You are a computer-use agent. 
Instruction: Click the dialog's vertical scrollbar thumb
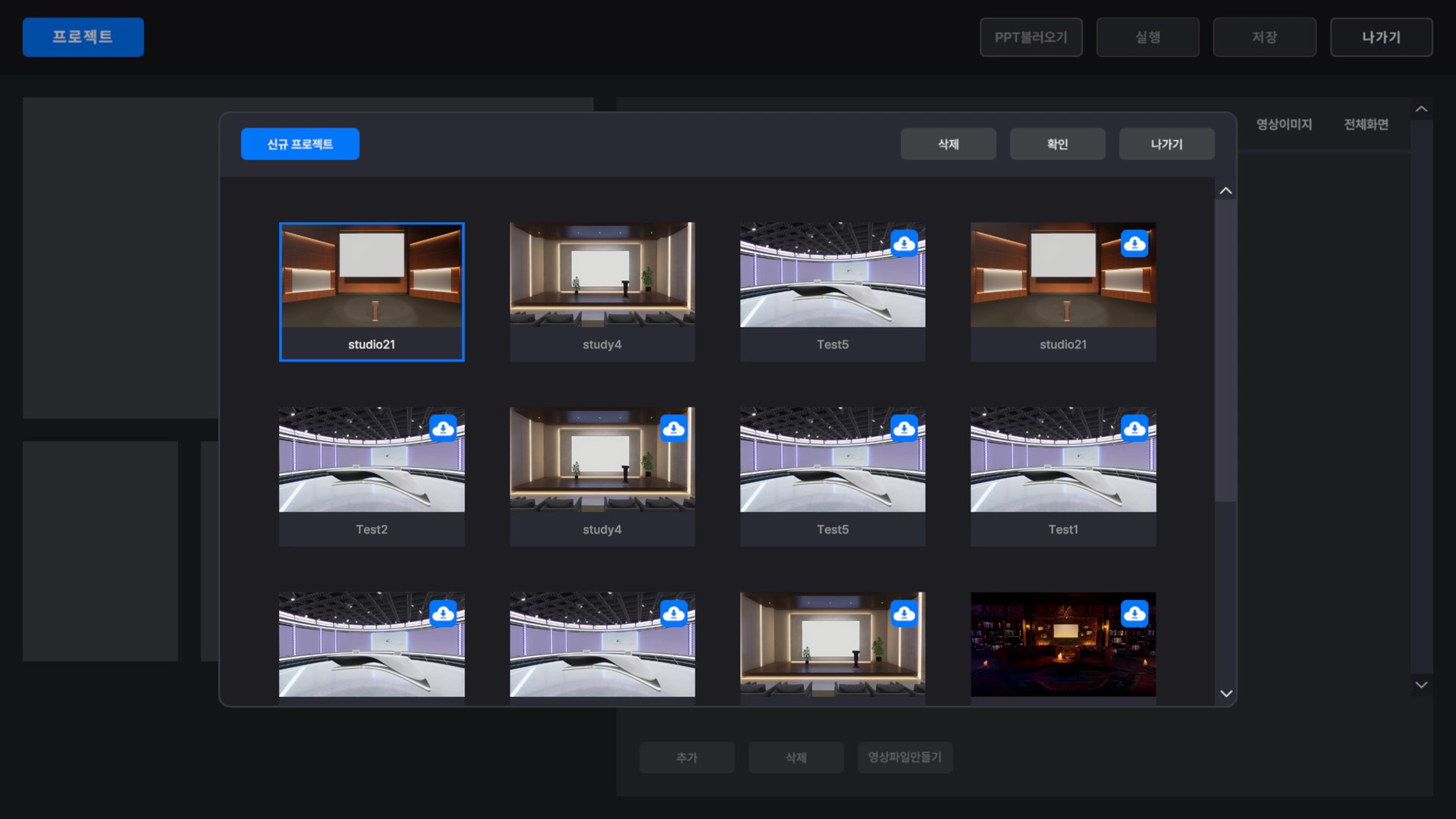tap(1225, 349)
